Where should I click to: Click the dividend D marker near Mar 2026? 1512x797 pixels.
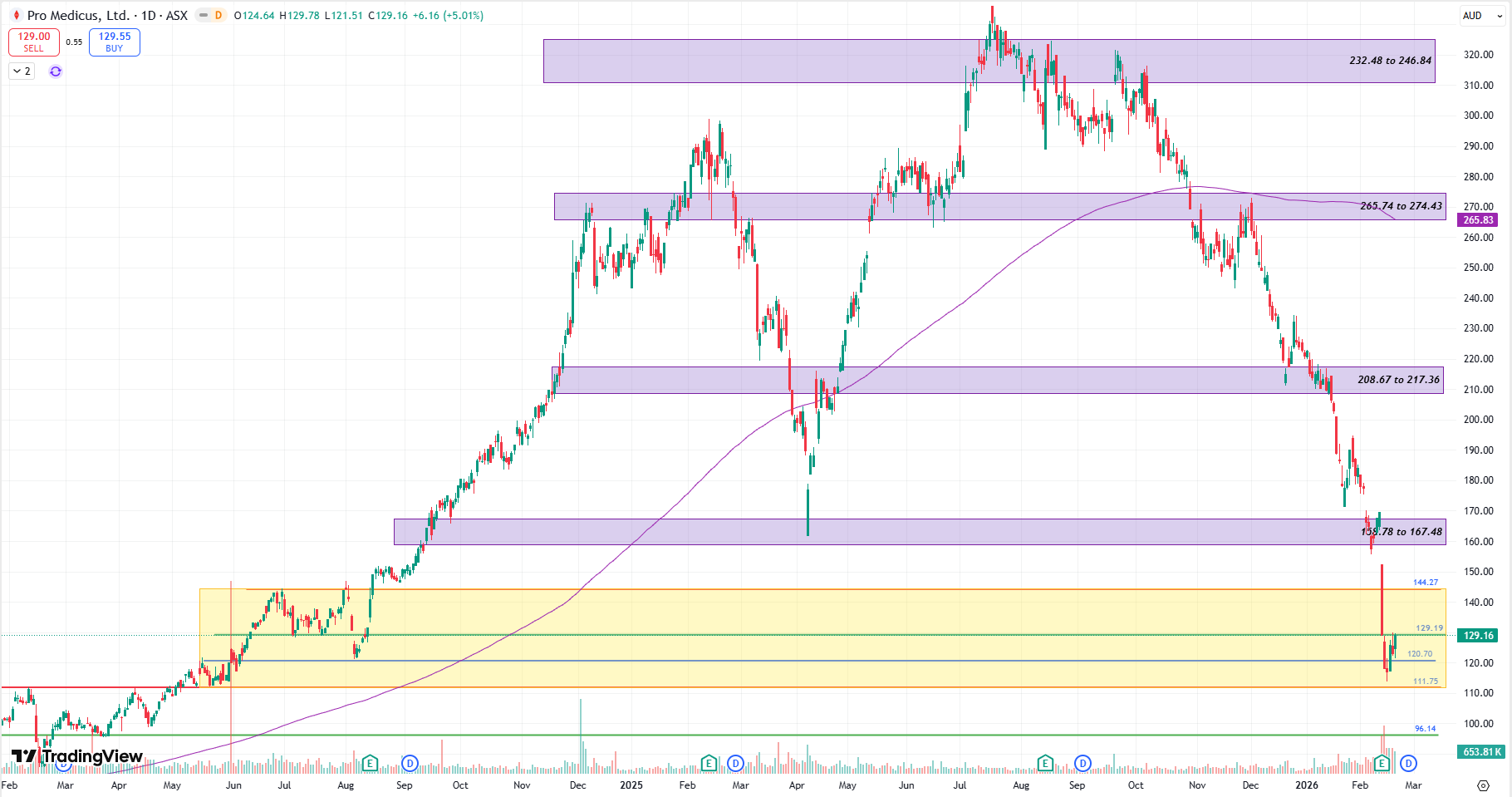tap(1408, 763)
